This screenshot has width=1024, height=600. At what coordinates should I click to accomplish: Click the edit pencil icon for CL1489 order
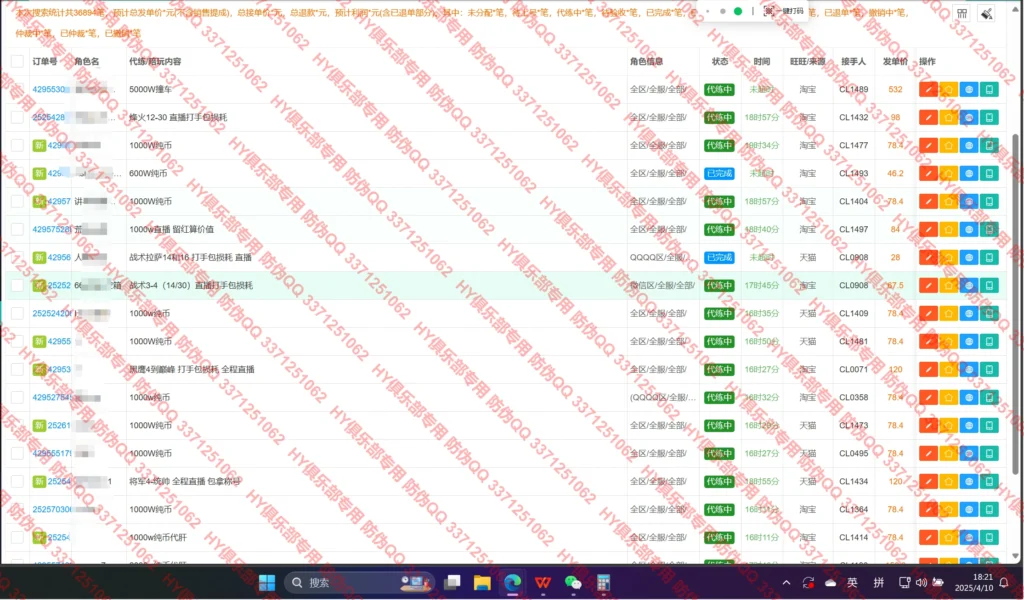(x=928, y=89)
